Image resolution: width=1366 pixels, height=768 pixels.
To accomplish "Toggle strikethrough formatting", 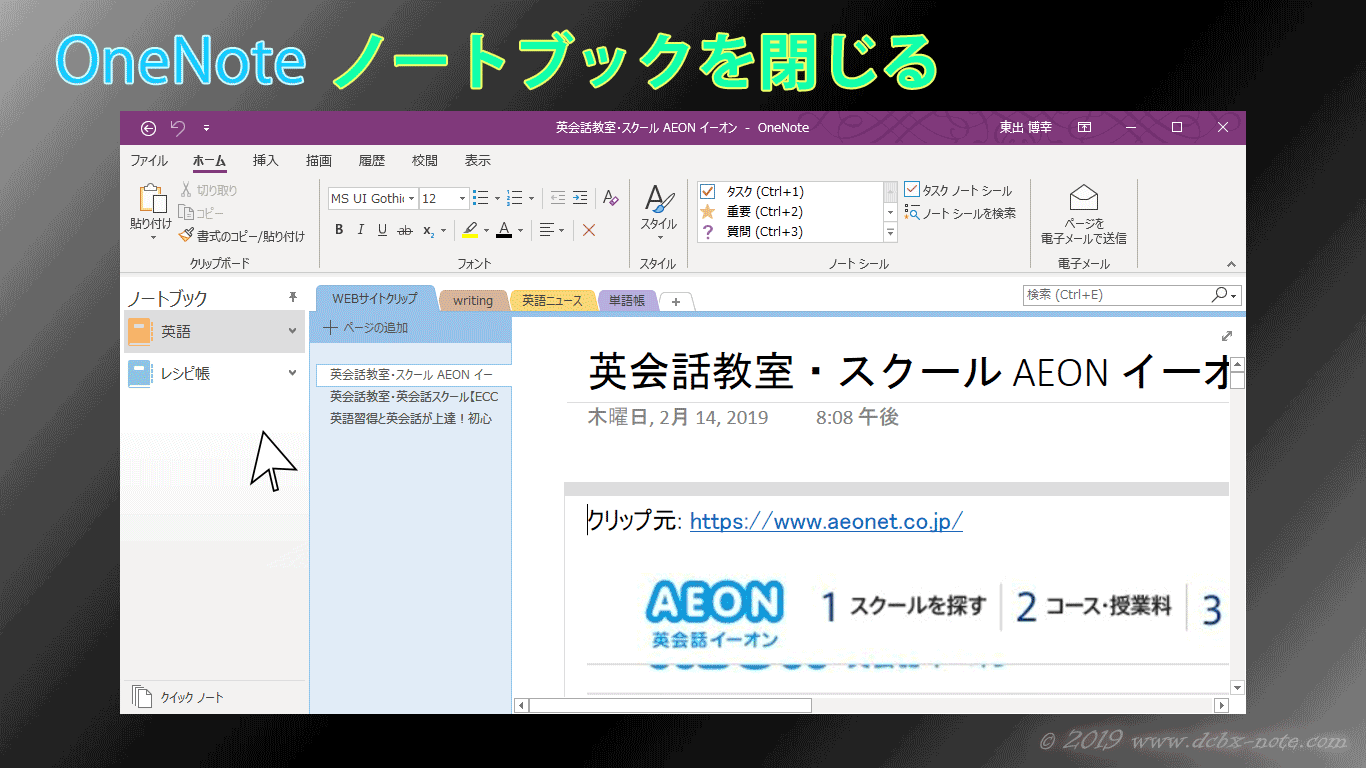I will tap(405, 230).
